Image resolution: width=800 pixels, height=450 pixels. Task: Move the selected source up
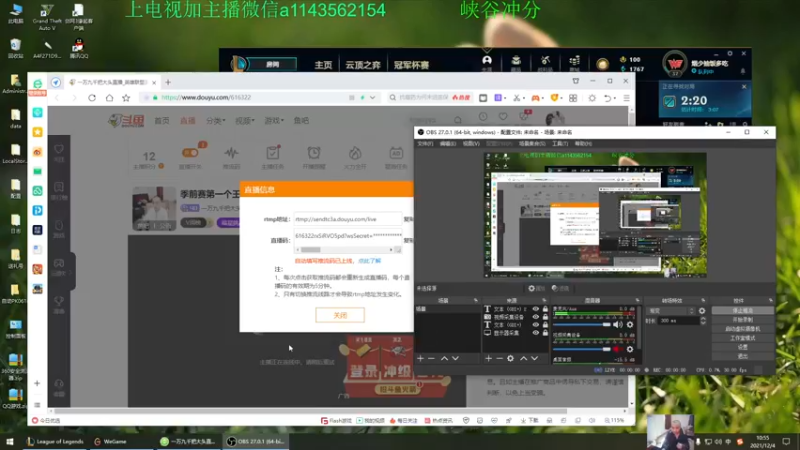(523, 359)
